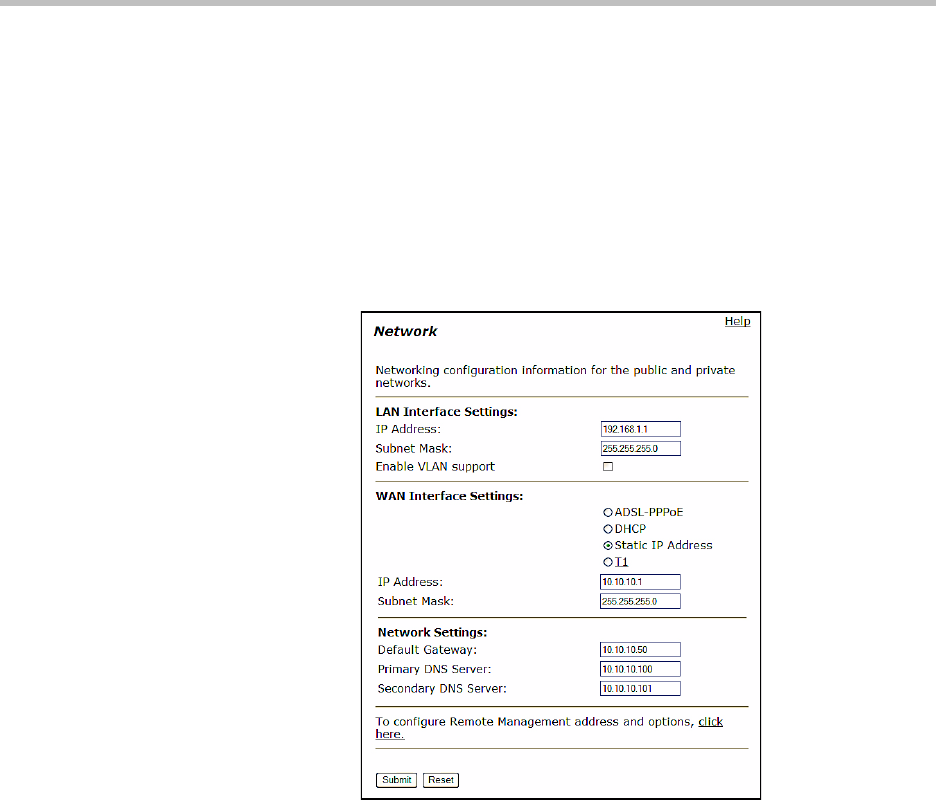
Task: Click the Default Gateway field
Action: (640, 650)
